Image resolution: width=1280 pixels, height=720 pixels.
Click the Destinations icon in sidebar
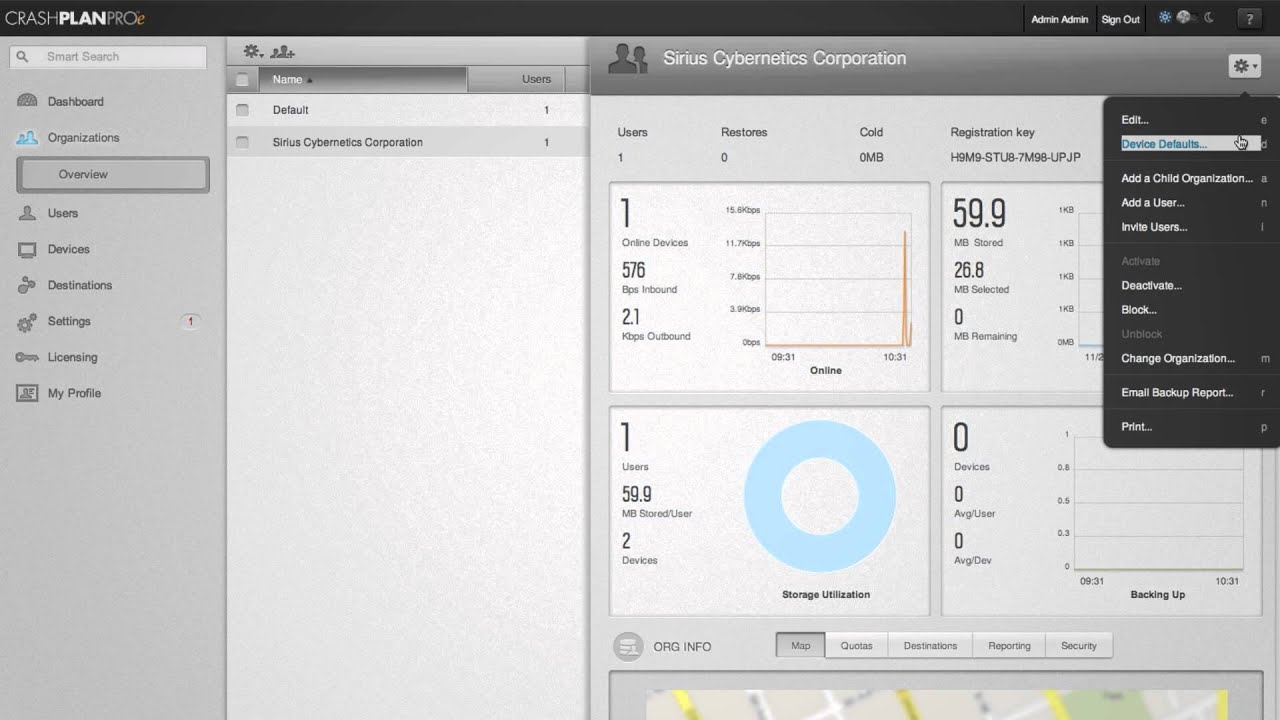27,285
